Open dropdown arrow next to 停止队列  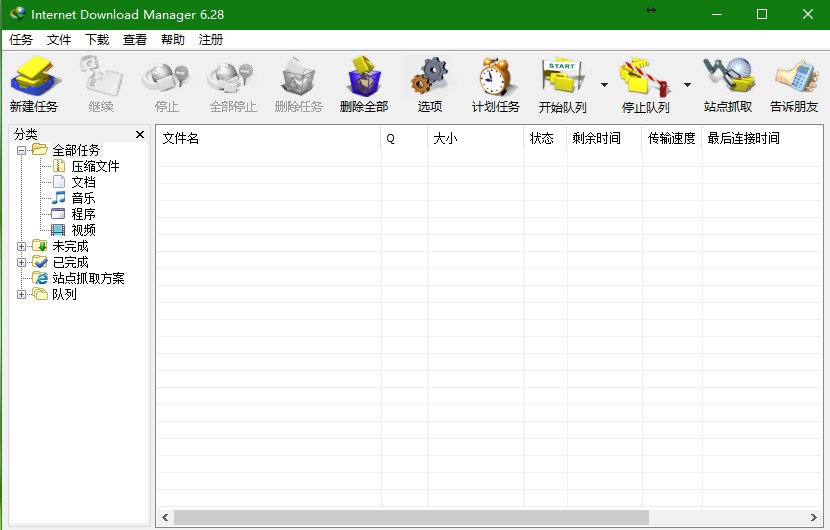click(687, 85)
